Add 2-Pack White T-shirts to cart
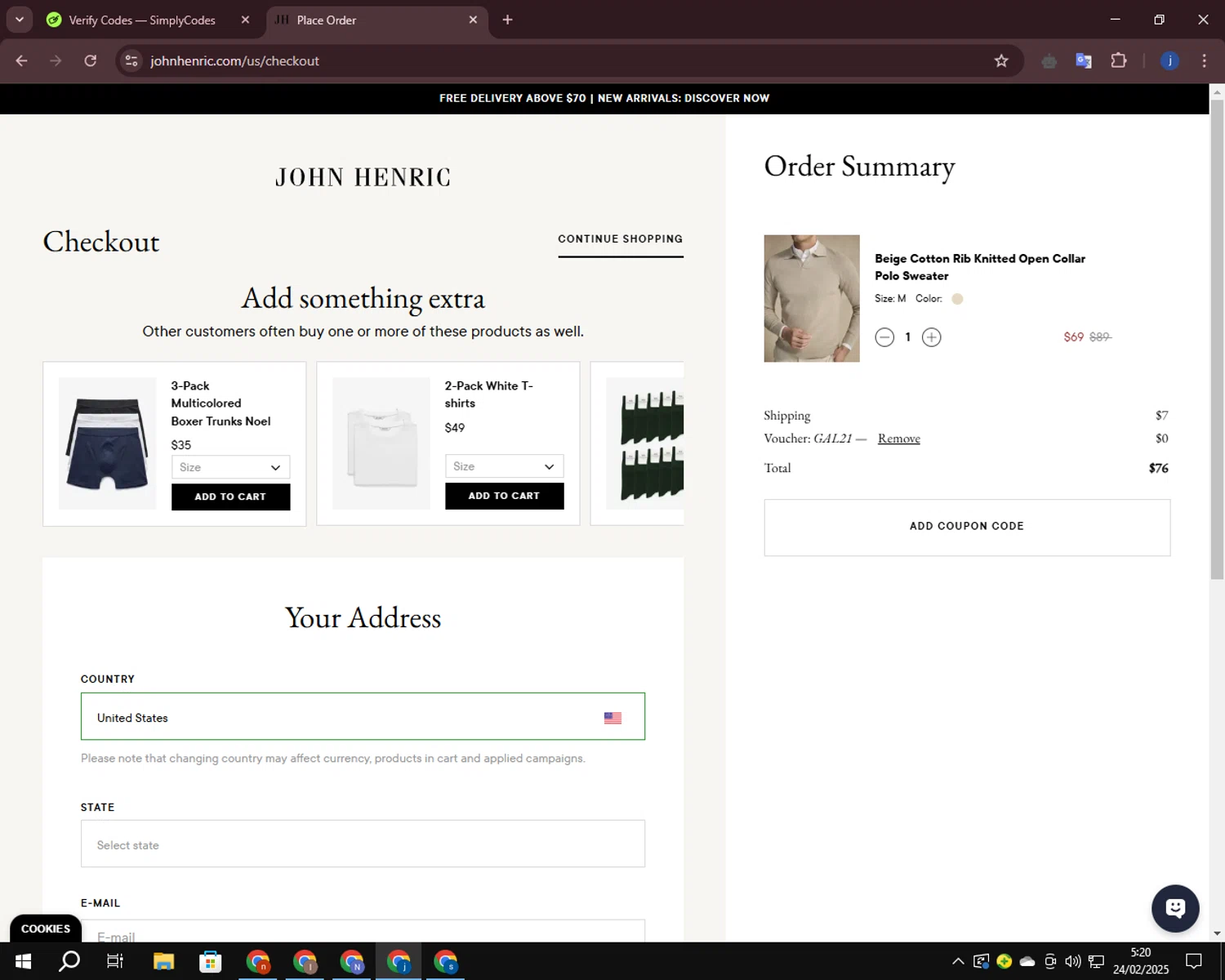The image size is (1225, 980). pyautogui.click(x=504, y=496)
